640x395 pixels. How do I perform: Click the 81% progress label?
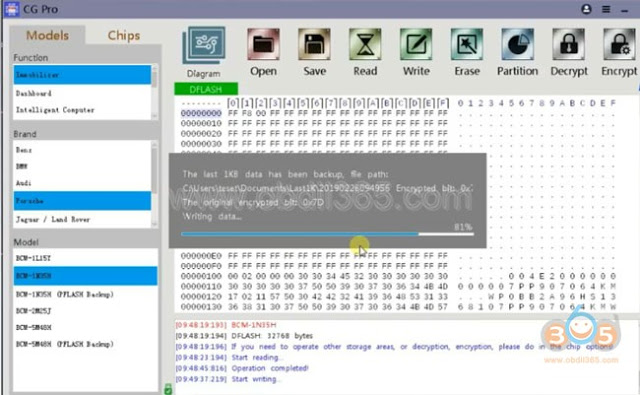point(463,227)
